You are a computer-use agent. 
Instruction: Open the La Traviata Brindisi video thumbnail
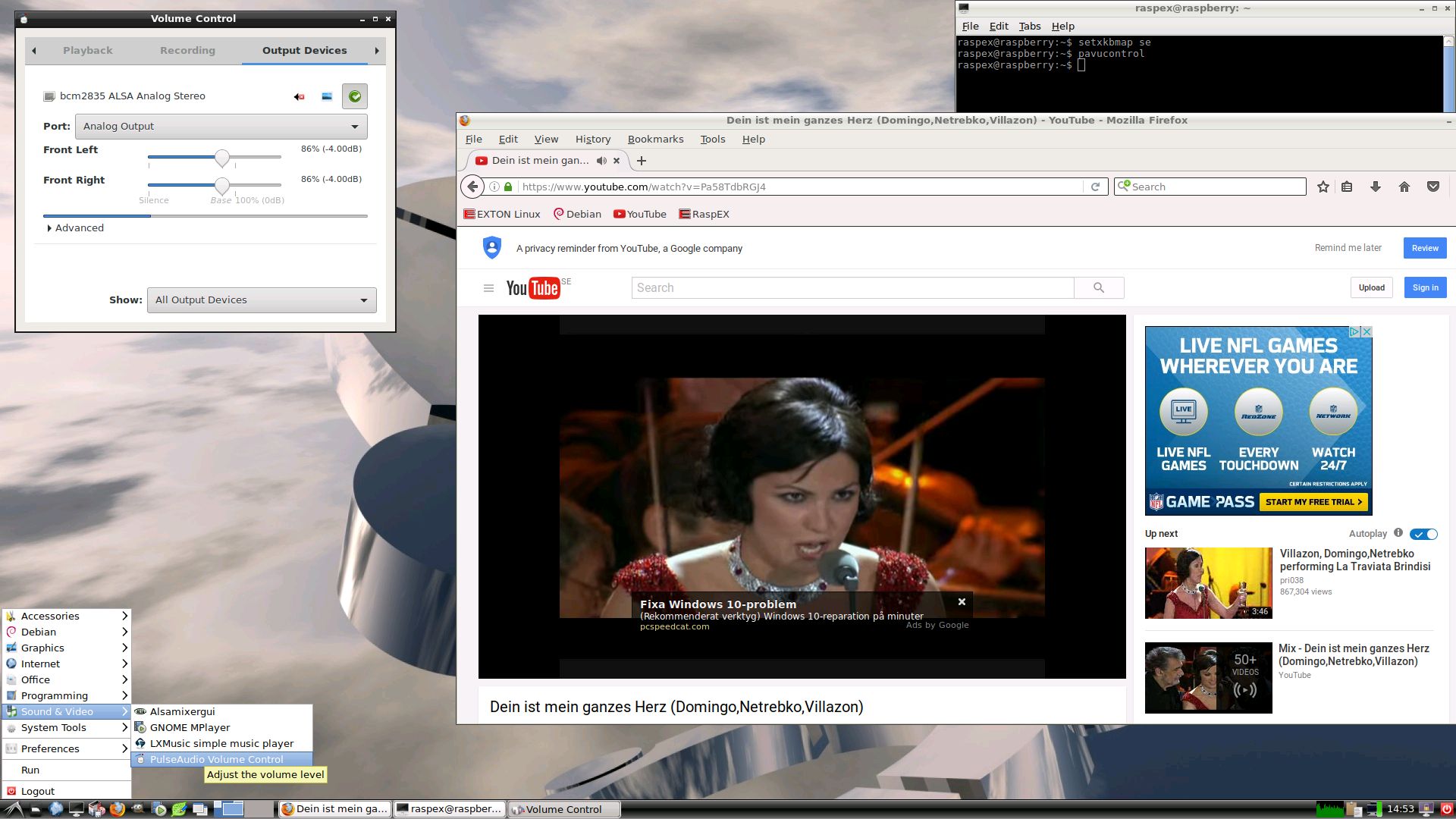click(x=1208, y=583)
